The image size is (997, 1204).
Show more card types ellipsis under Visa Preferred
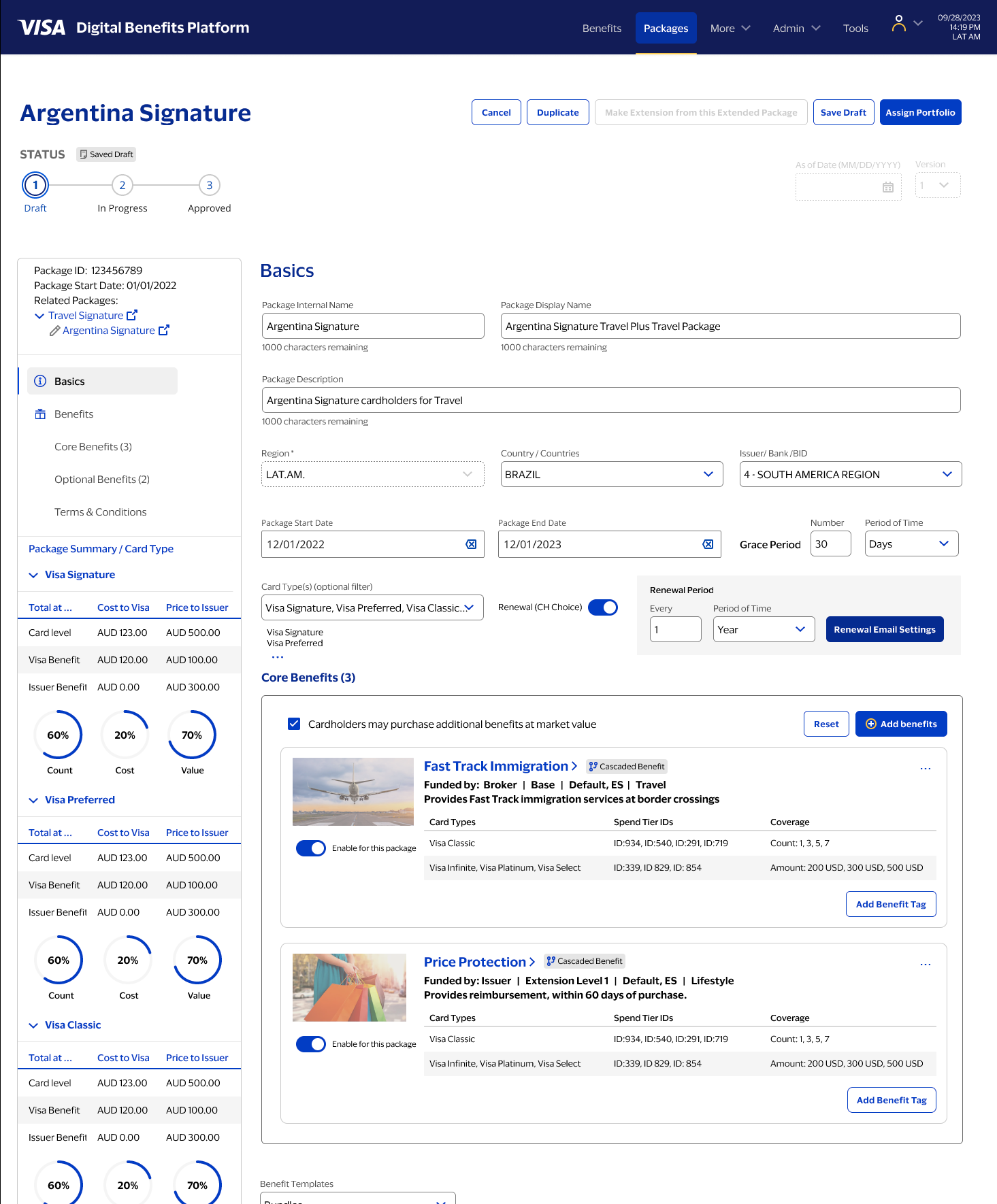click(278, 657)
